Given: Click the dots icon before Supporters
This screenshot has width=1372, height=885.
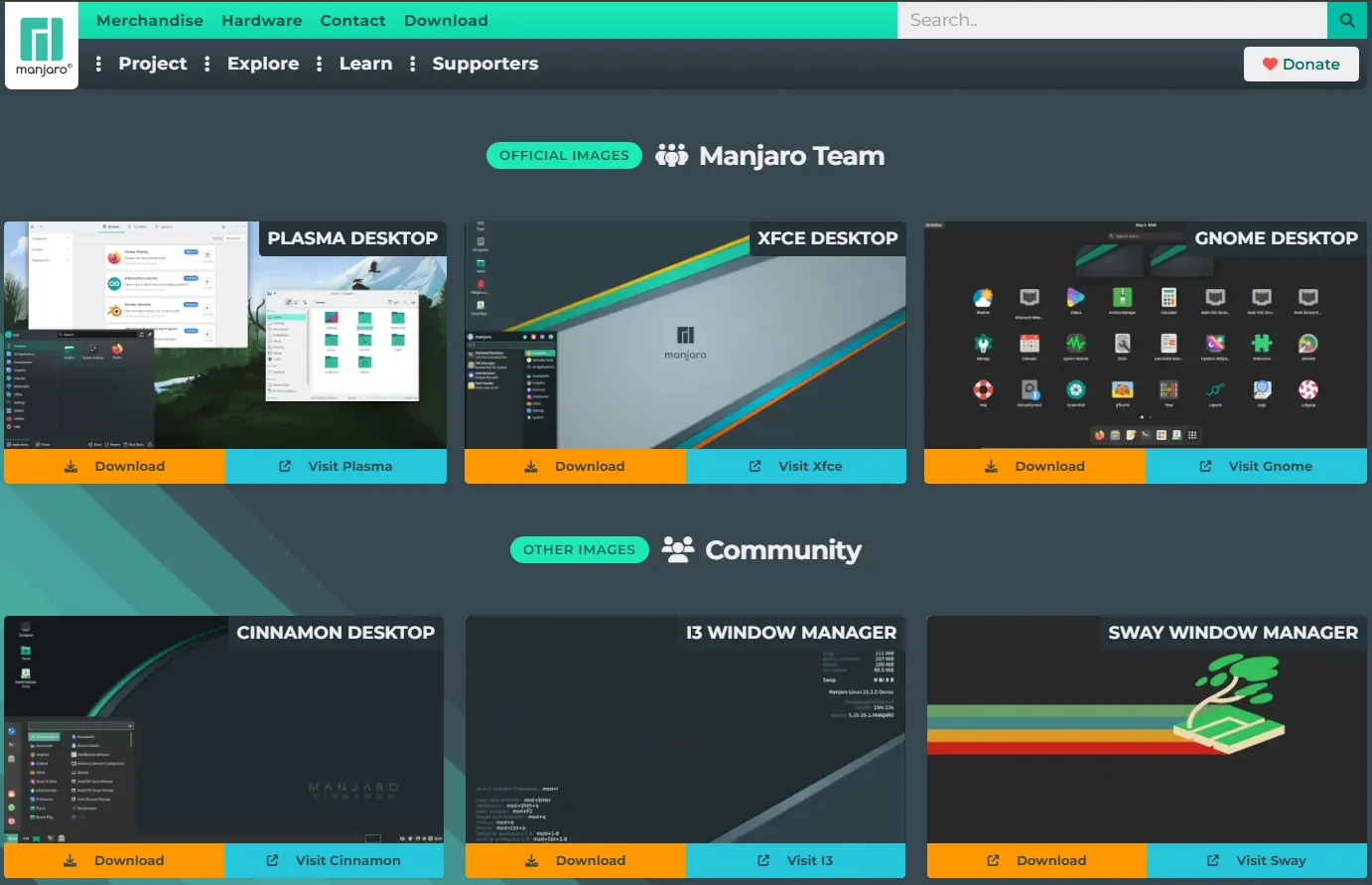Looking at the screenshot, I should click(412, 64).
